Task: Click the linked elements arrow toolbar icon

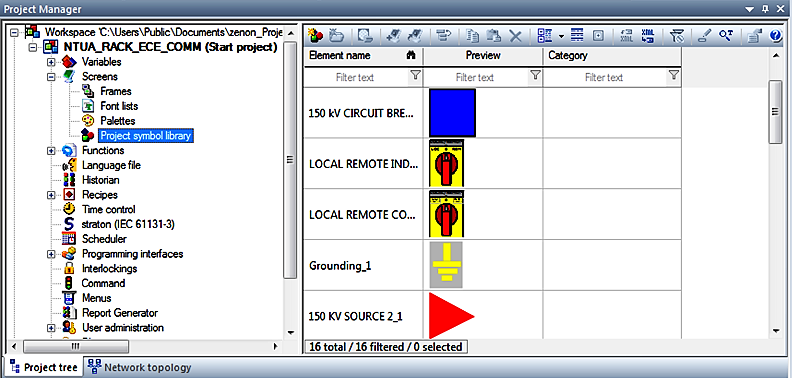Action: [442, 35]
